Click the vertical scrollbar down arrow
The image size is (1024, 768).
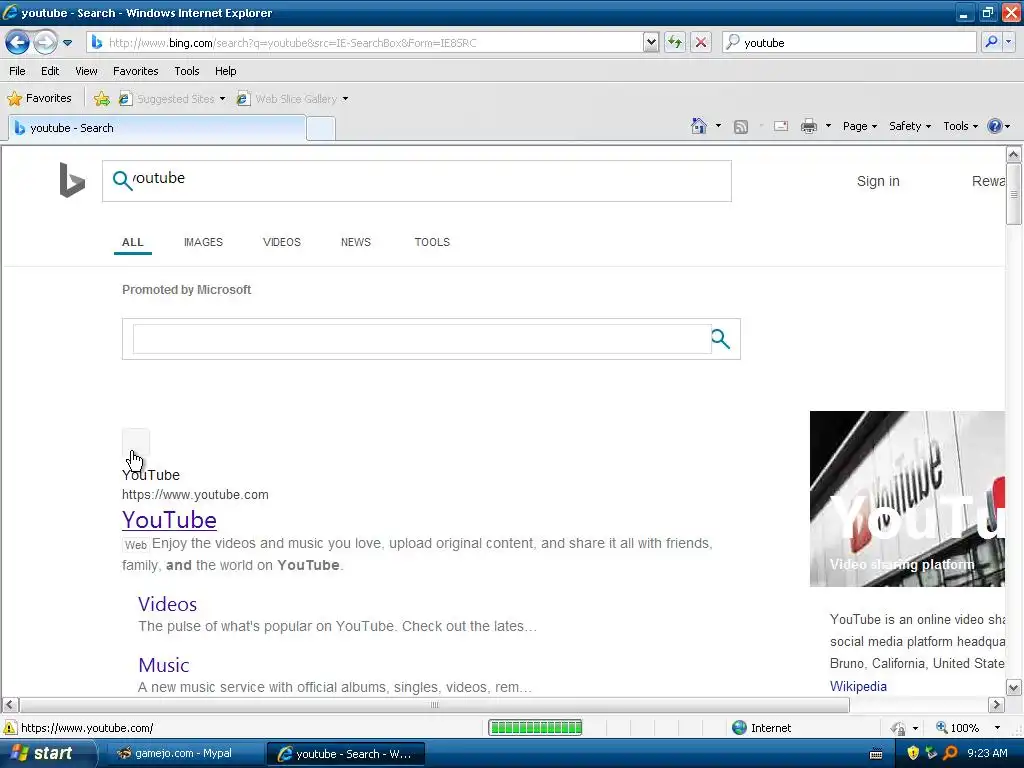1014,687
